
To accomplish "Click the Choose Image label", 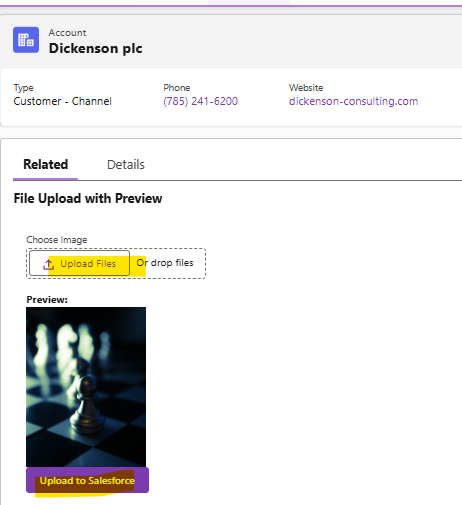I will coord(57,240).
